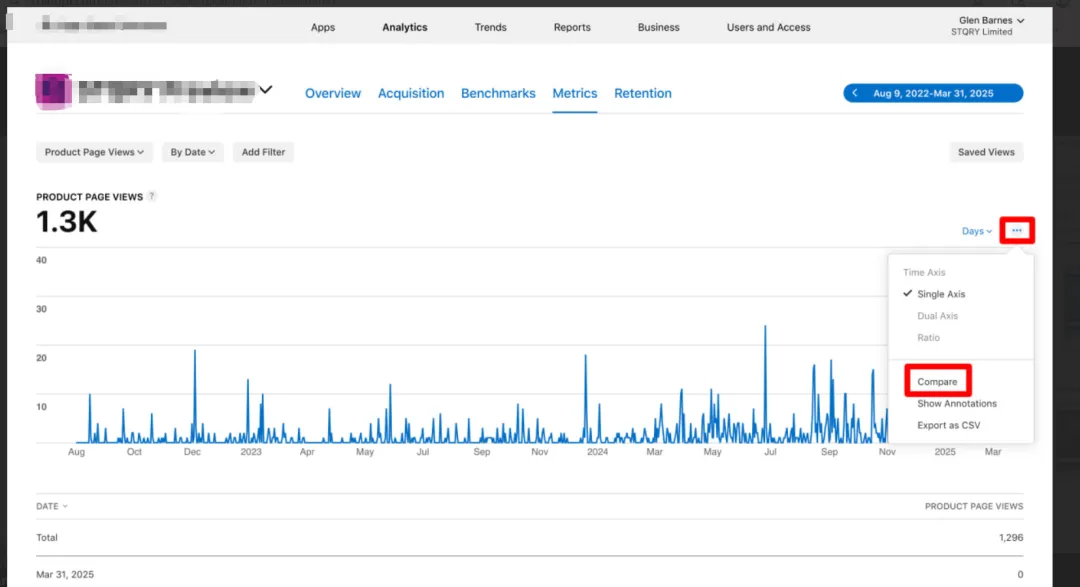
Task: Select the Ratio option
Action: point(928,338)
